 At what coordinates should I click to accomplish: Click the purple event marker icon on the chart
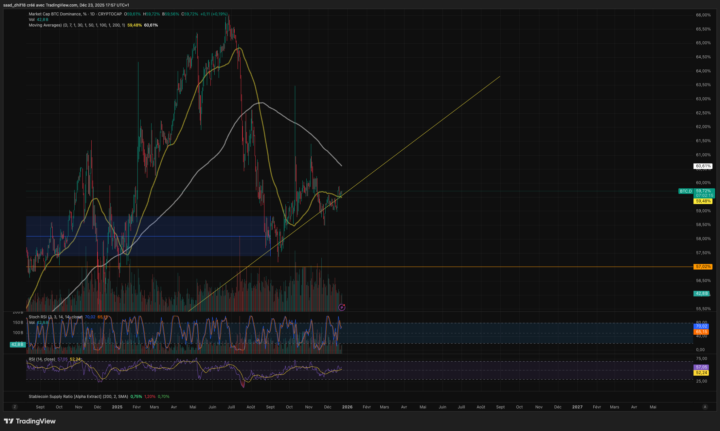(342, 307)
